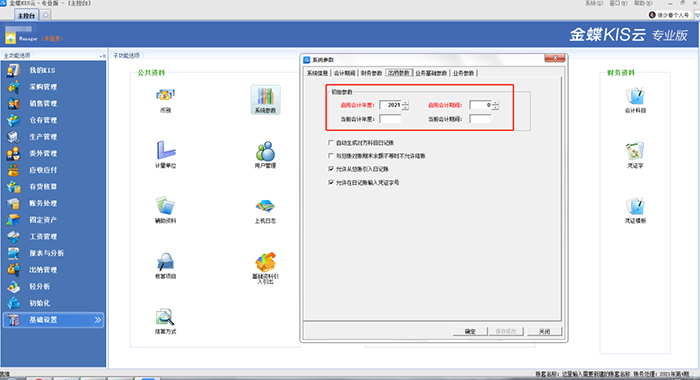Switch to 系统信息 tab
This screenshot has width=700, height=380.
317,73
